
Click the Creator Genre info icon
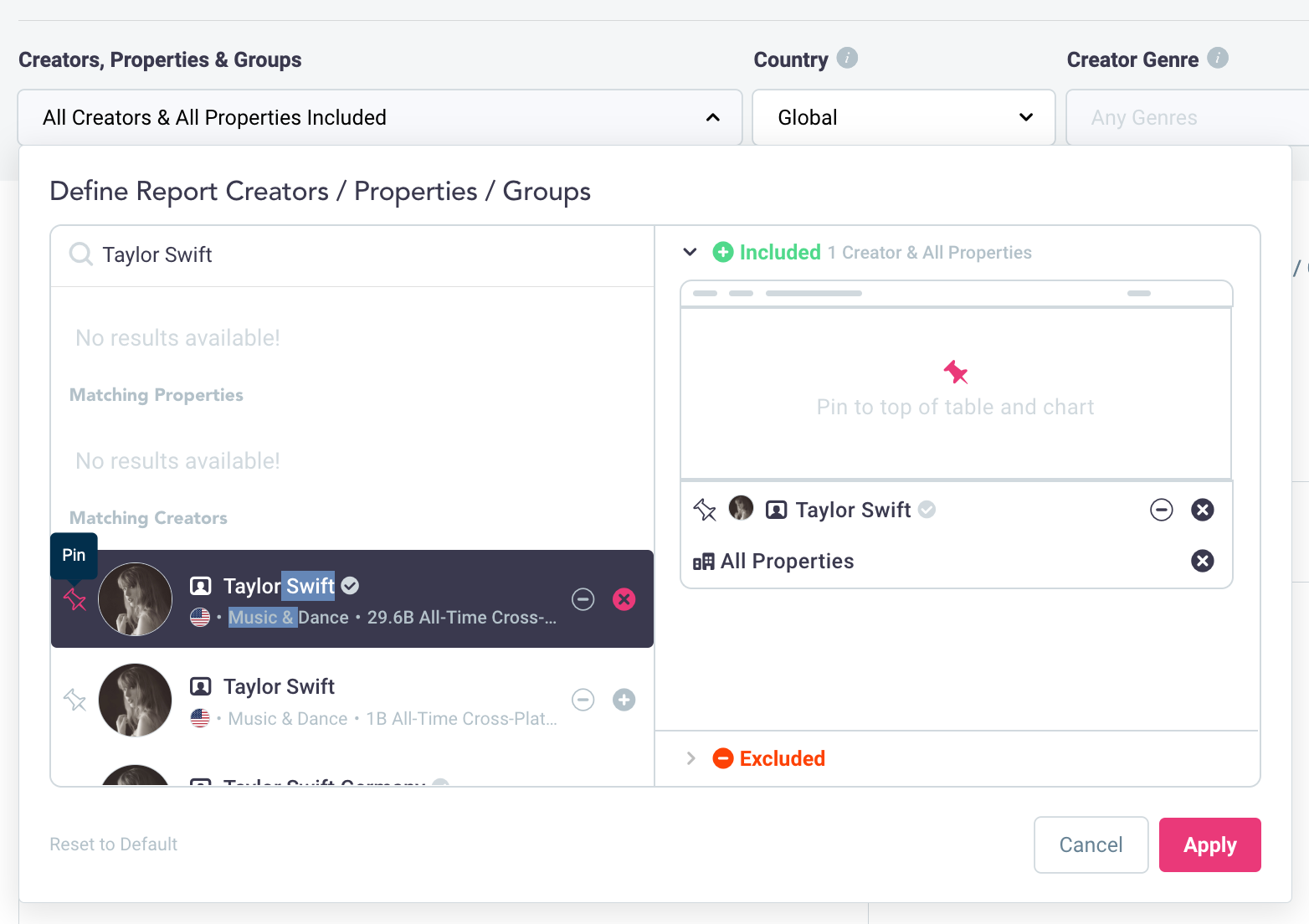[x=1218, y=59]
